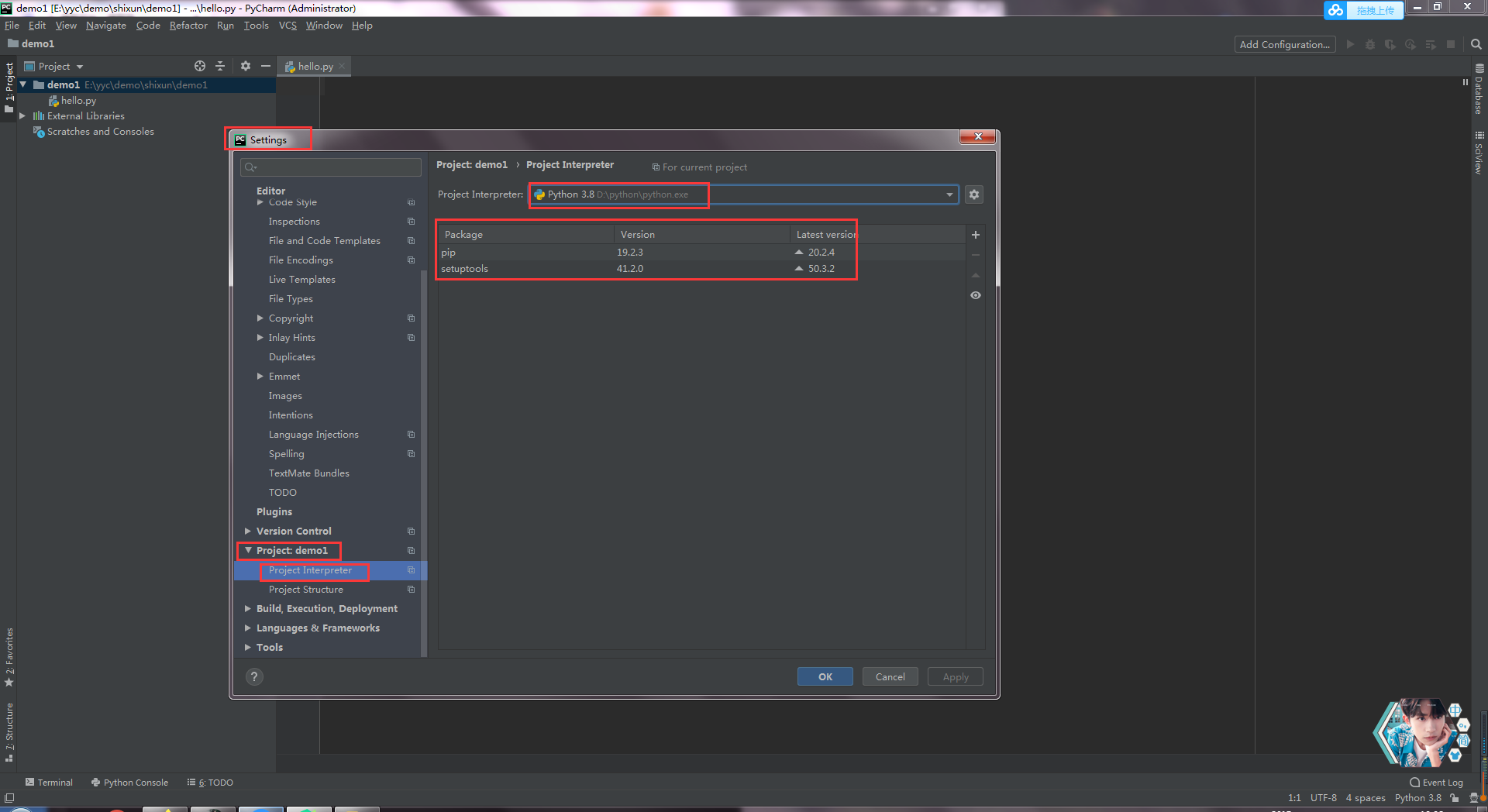The width and height of the screenshot is (1488, 812).
Task: Click the 4 spaces indent indicator
Action: pyautogui.click(x=1366, y=798)
